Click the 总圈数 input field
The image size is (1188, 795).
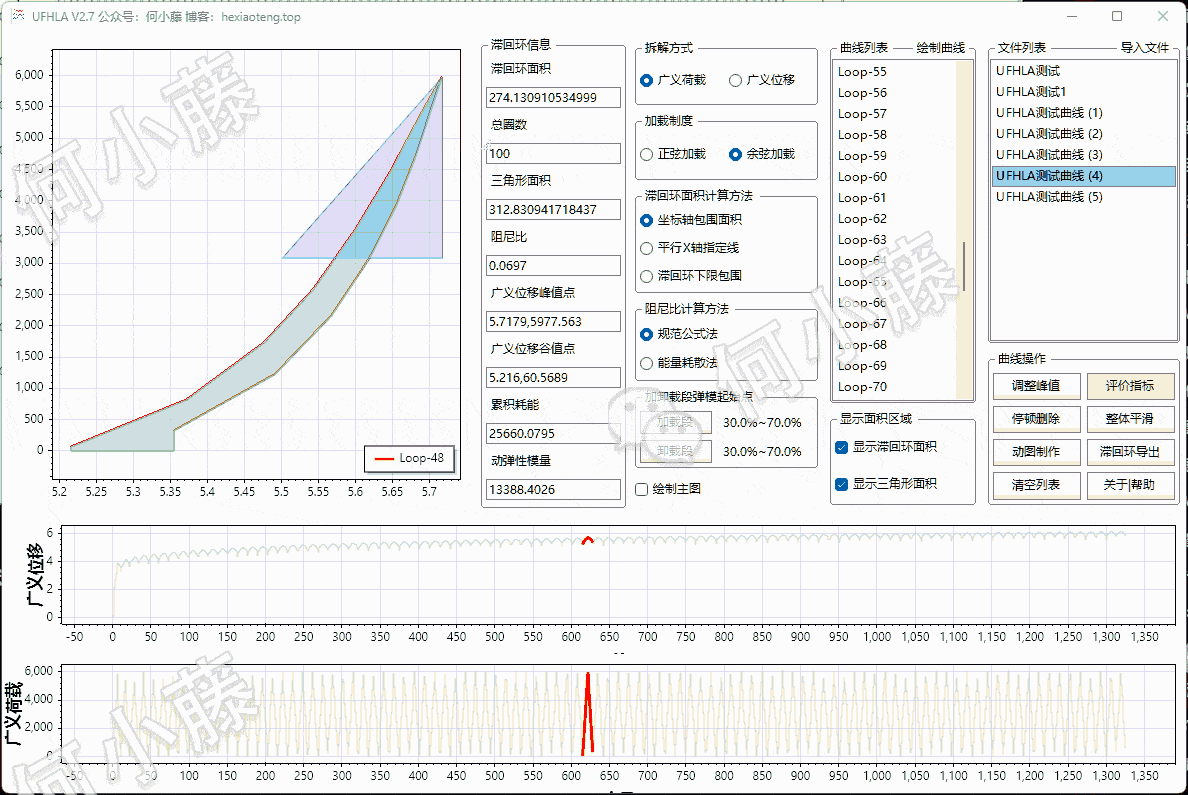click(x=553, y=154)
